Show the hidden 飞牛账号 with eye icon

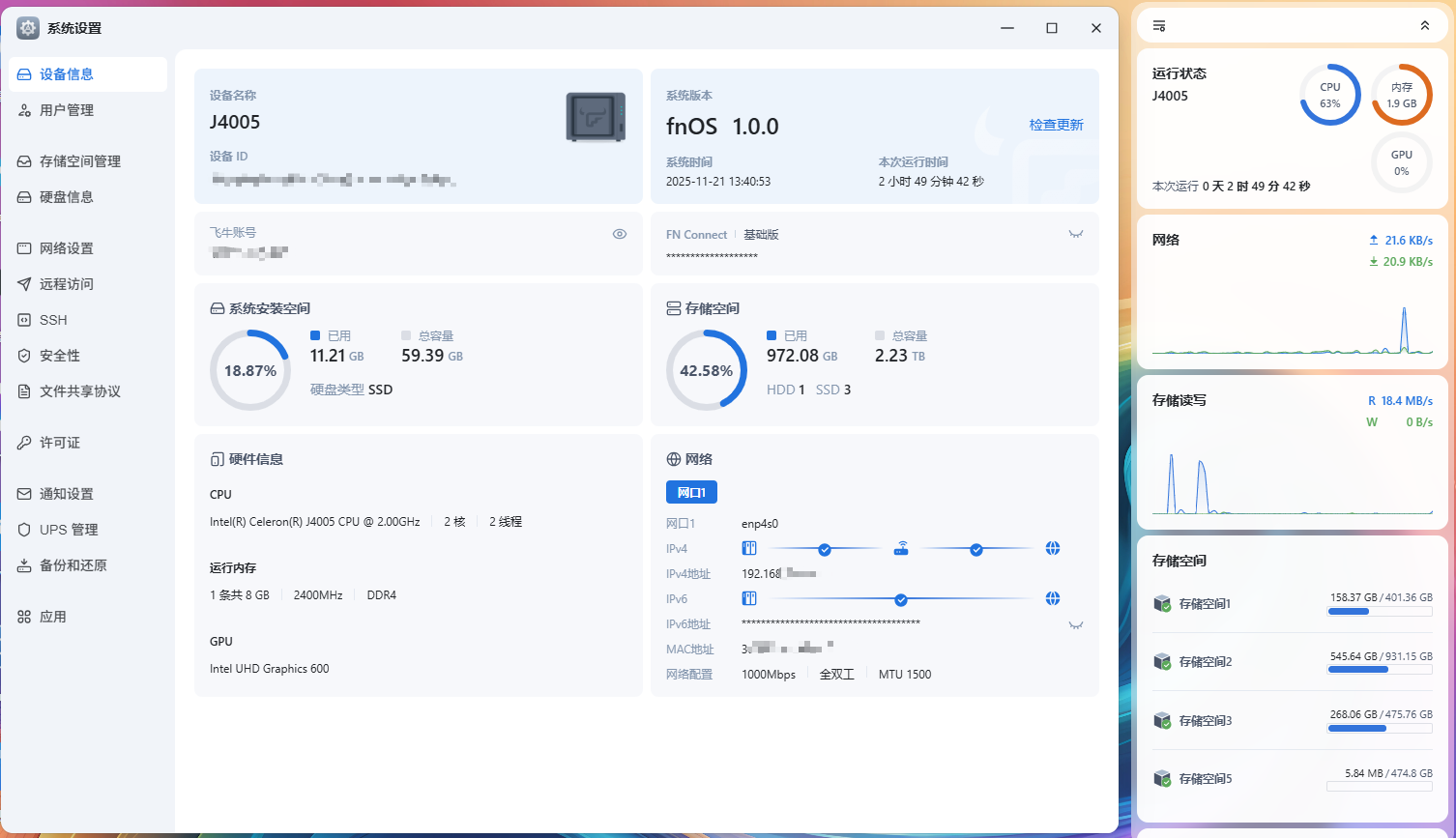pos(620,234)
